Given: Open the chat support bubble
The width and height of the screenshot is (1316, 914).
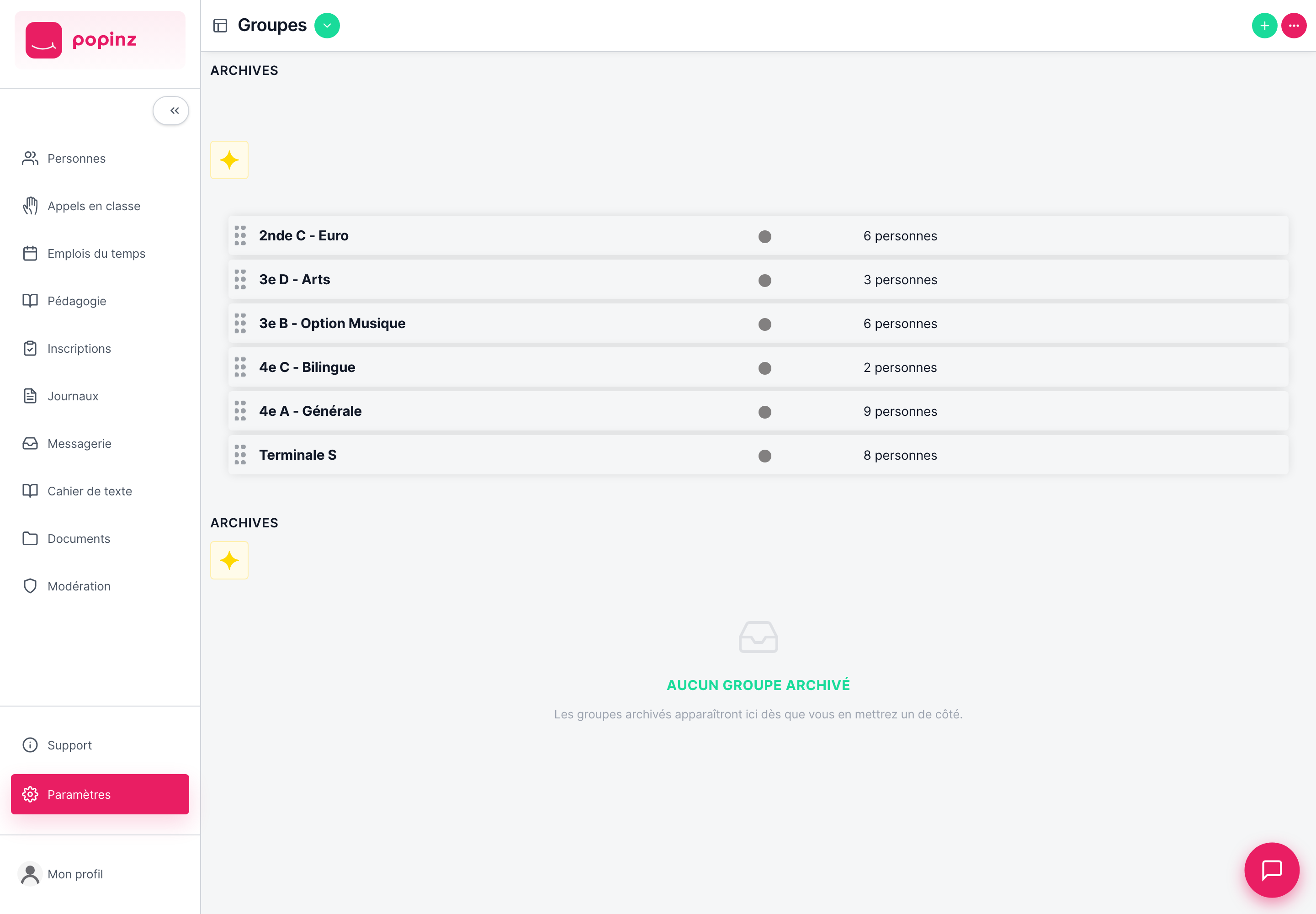Looking at the screenshot, I should click(1272, 870).
